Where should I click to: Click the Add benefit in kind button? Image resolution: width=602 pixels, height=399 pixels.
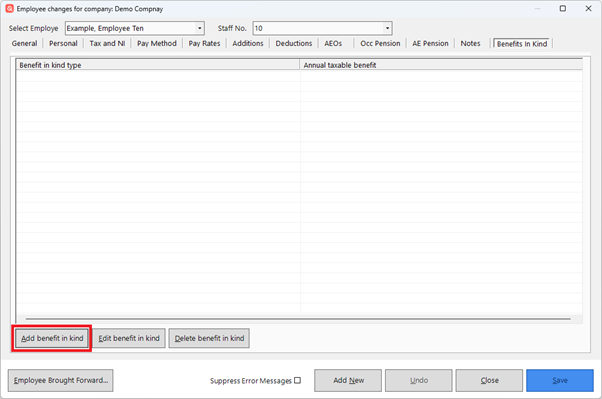tap(52, 338)
